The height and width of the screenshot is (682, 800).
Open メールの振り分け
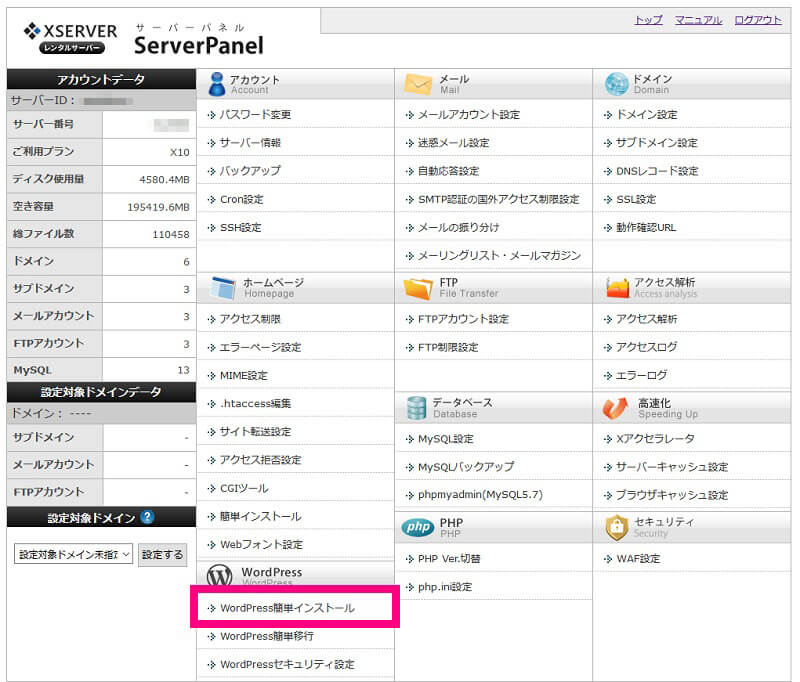click(459, 228)
